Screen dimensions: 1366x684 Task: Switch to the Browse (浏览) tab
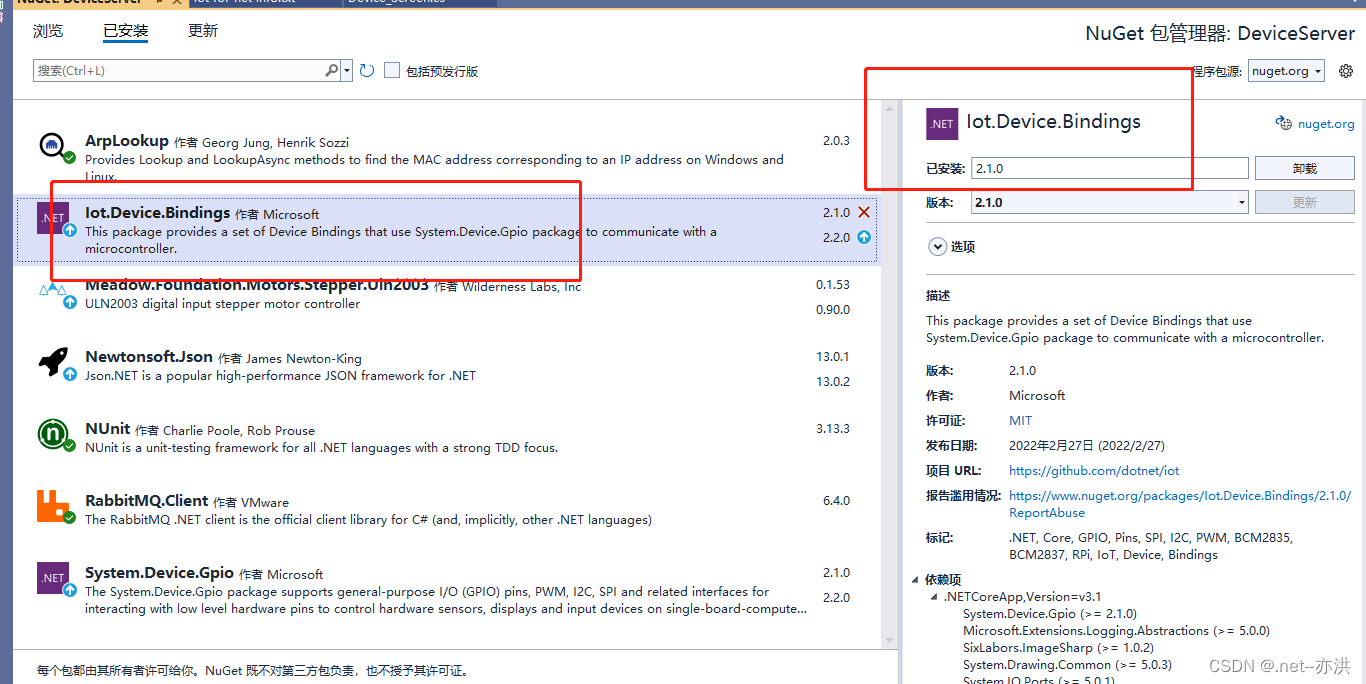(x=48, y=31)
